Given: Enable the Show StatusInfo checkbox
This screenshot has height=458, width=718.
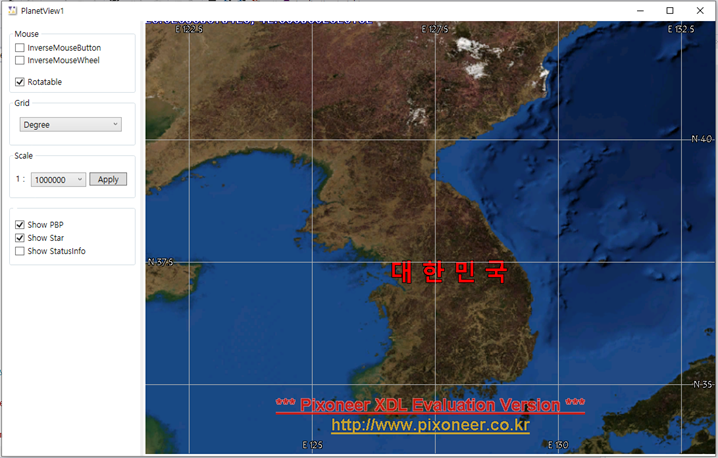Looking at the screenshot, I should click(x=20, y=251).
